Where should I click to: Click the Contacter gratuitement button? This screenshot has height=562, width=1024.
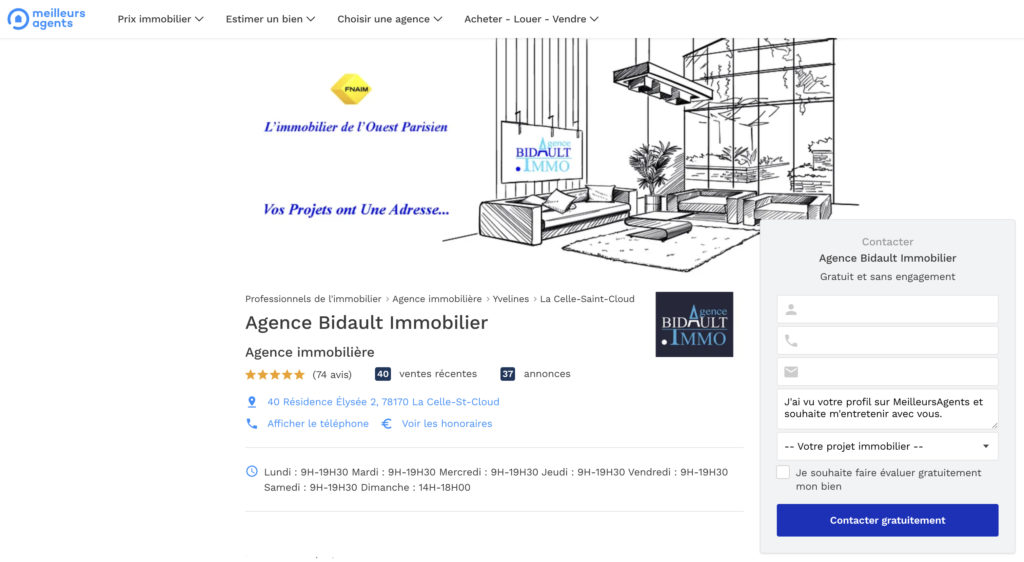[x=887, y=520]
